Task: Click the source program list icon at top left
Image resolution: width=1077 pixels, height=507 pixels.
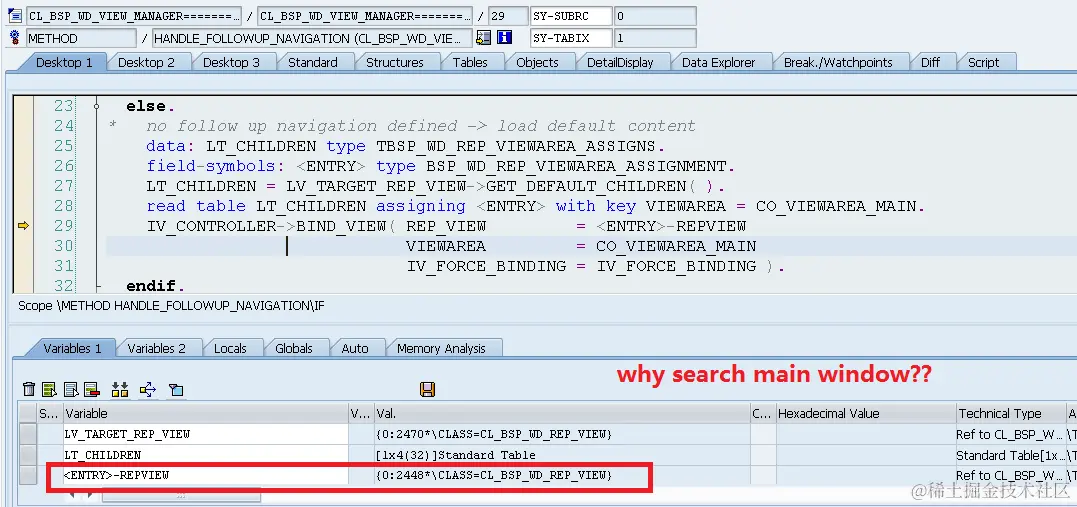Action: click(14, 15)
